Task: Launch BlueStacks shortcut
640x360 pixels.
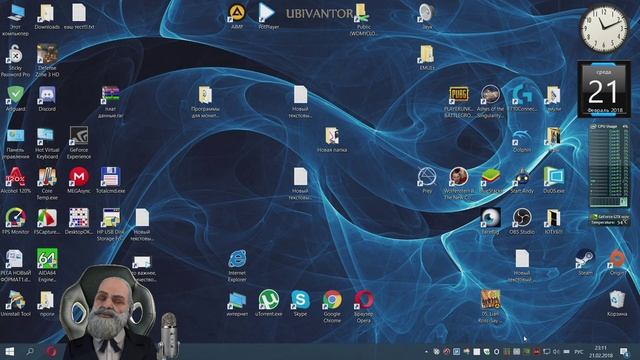Action: click(490, 180)
